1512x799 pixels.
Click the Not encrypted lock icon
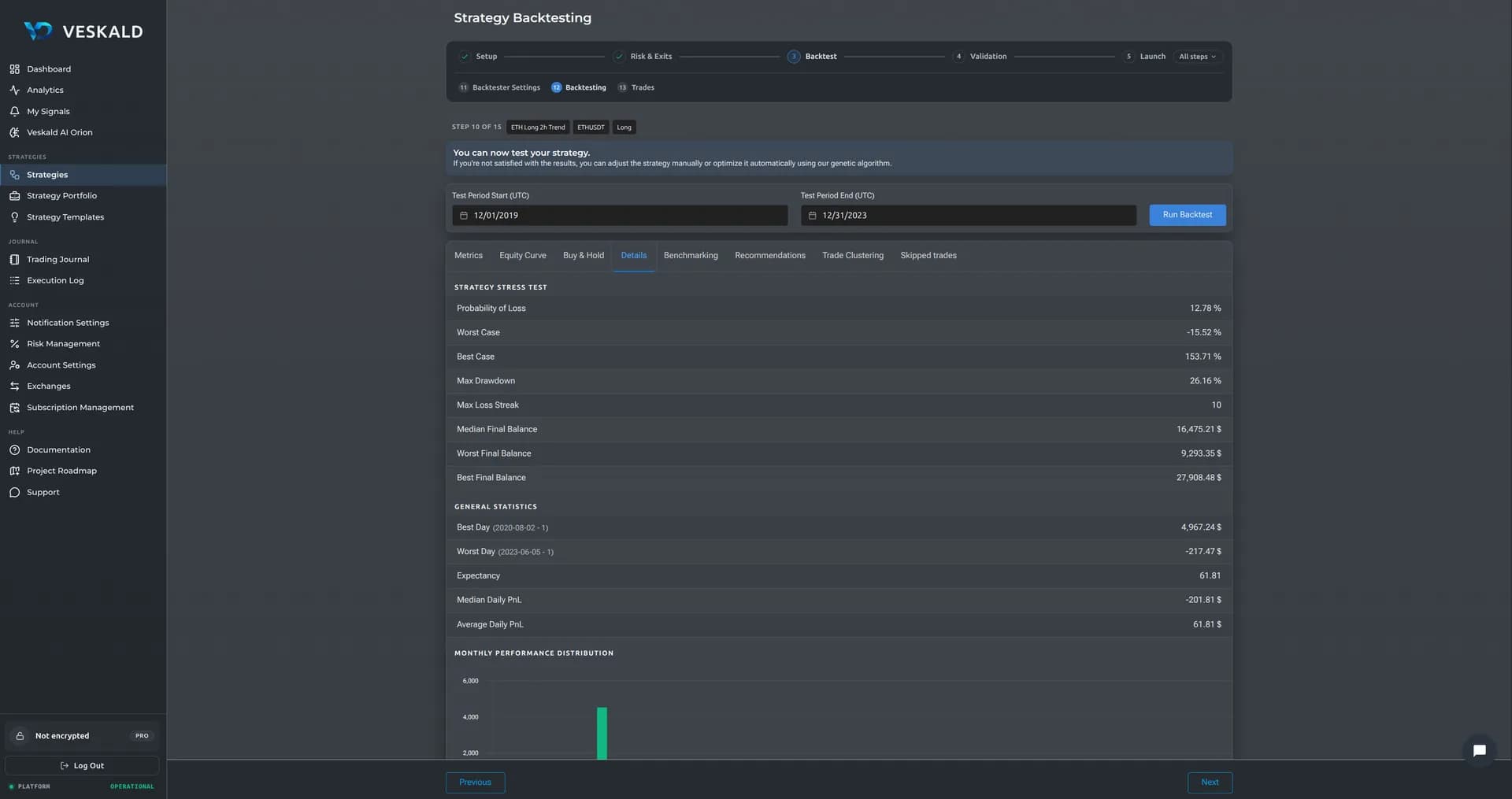[x=20, y=736]
